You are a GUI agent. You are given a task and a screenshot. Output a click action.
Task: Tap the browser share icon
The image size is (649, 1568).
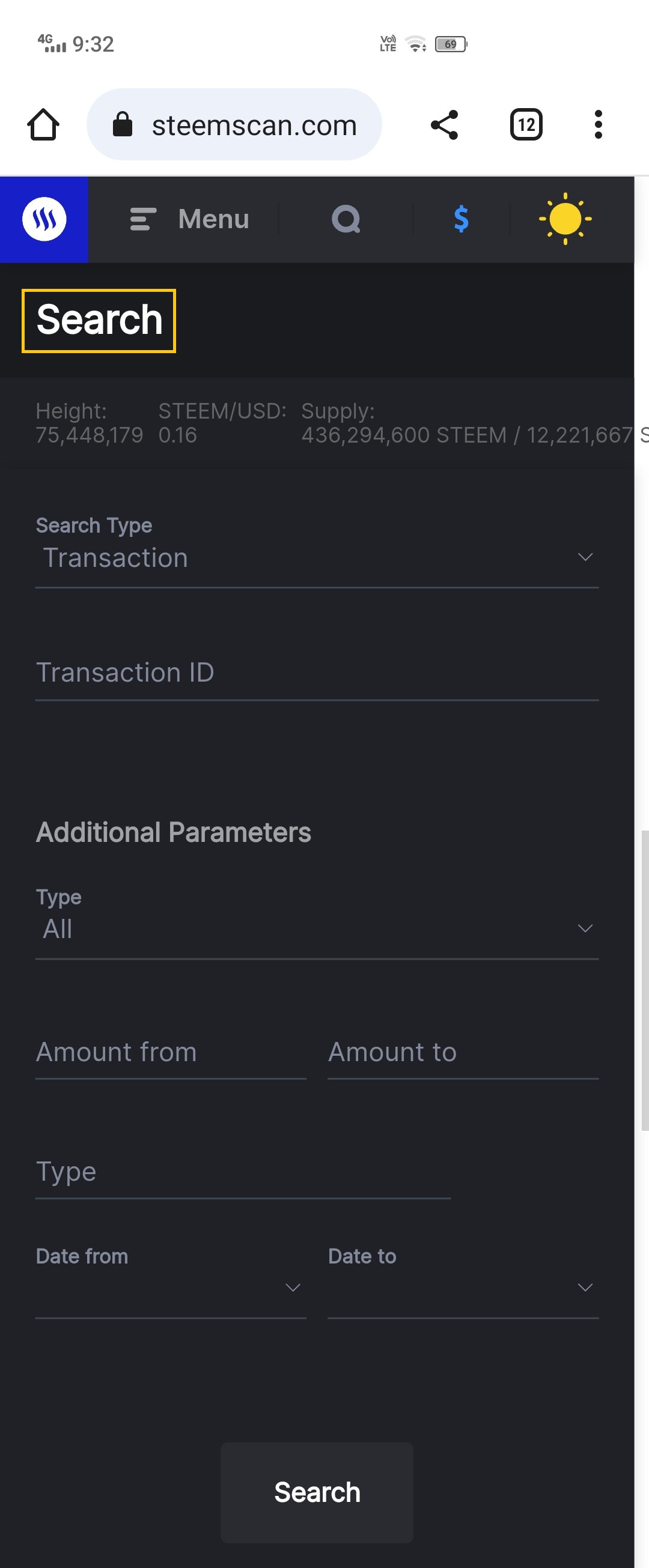click(x=445, y=126)
